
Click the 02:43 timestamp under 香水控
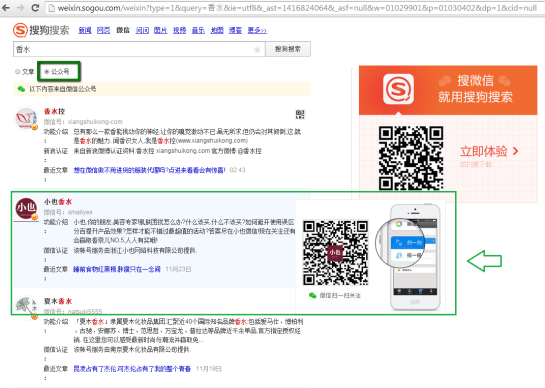[237, 170]
